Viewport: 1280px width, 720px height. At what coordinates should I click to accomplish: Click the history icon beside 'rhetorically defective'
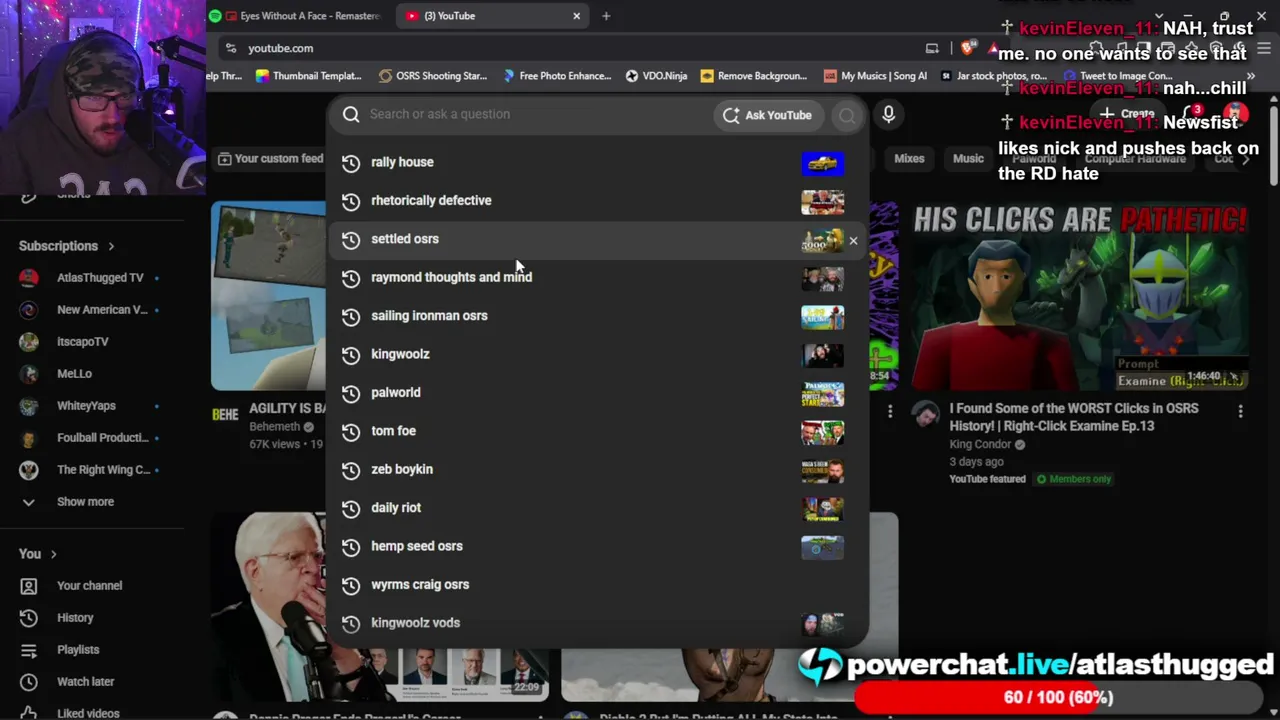pos(351,201)
